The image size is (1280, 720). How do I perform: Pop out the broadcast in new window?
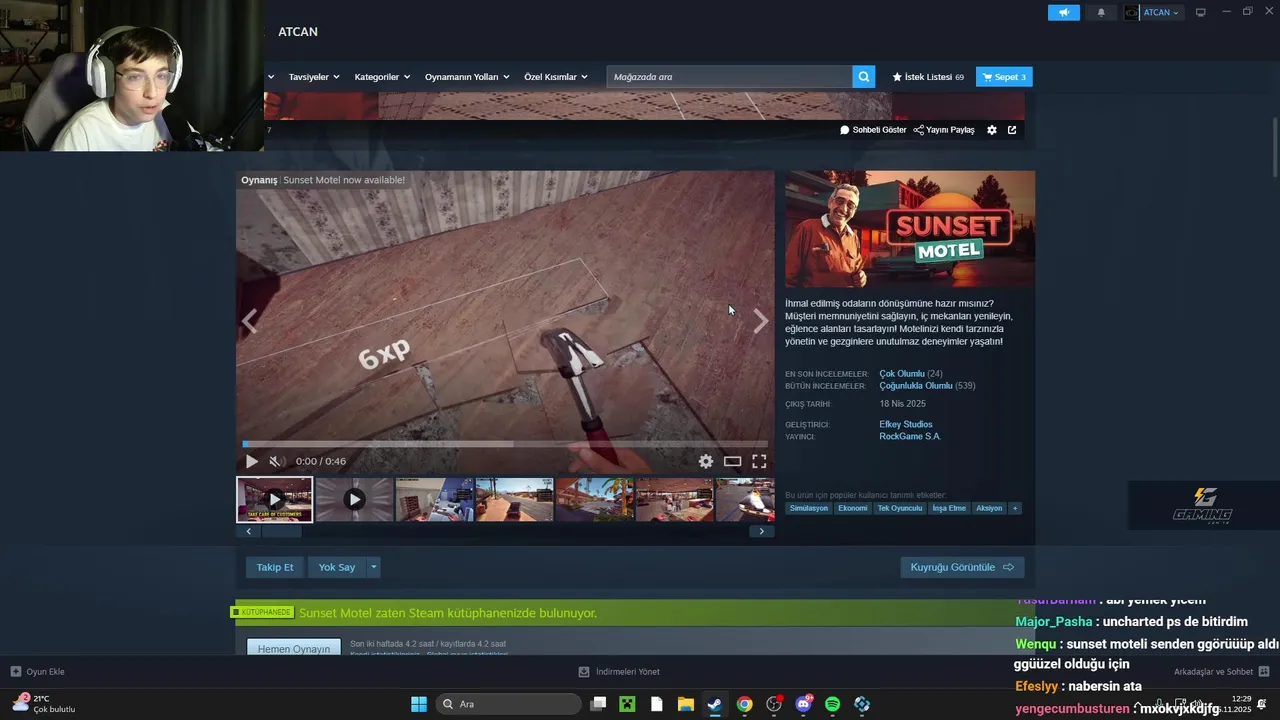1012,130
